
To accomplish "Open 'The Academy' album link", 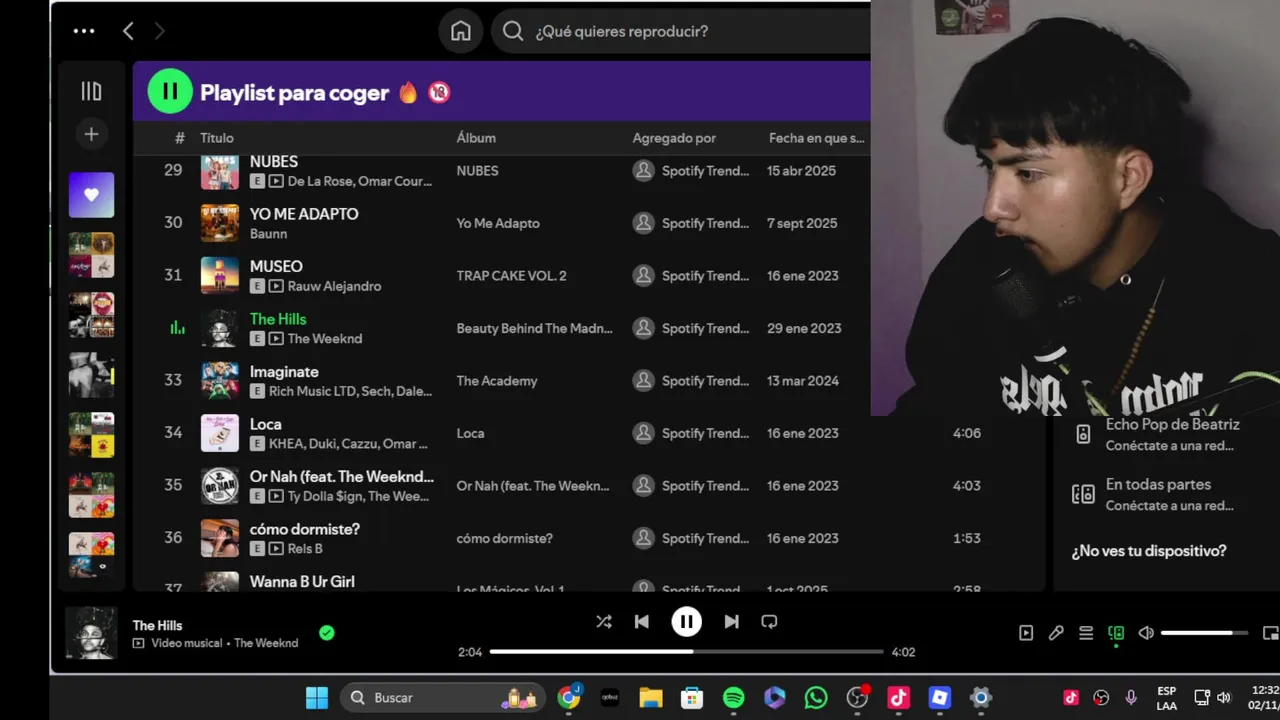I will pos(497,381).
